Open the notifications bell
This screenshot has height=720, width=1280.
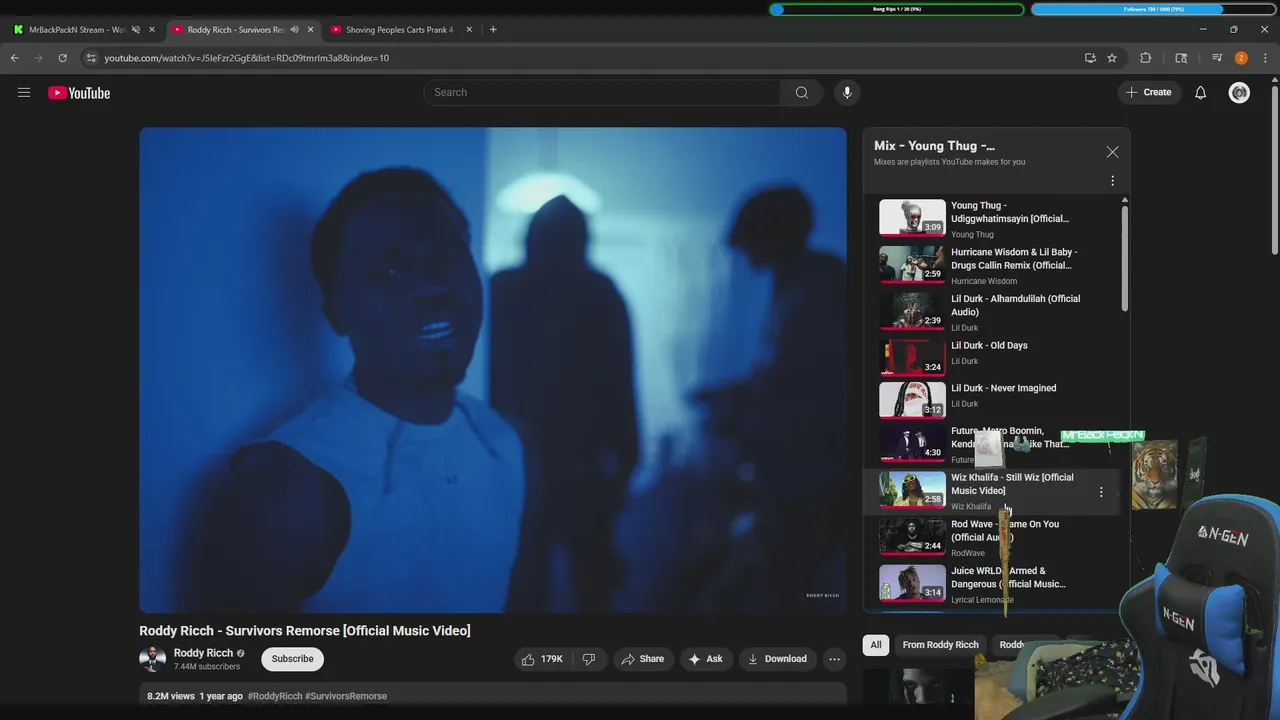click(1201, 92)
